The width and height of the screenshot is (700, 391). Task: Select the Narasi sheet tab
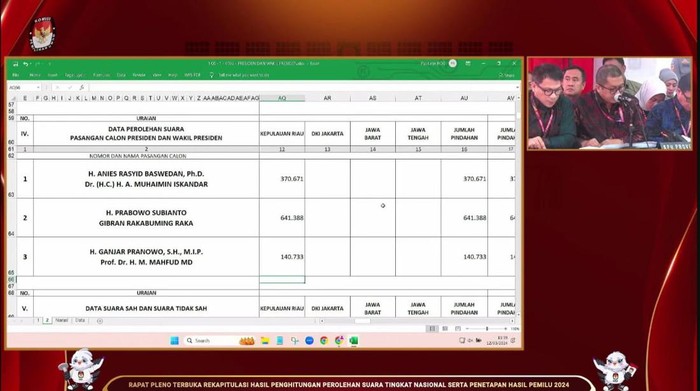(62, 320)
